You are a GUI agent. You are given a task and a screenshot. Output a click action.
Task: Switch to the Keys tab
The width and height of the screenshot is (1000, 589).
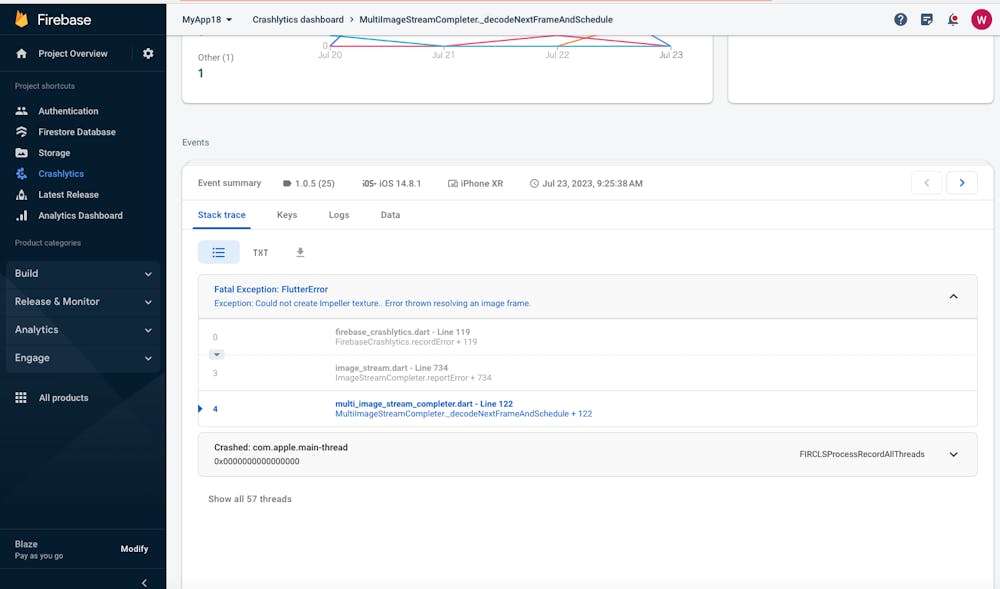click(287, 215)
